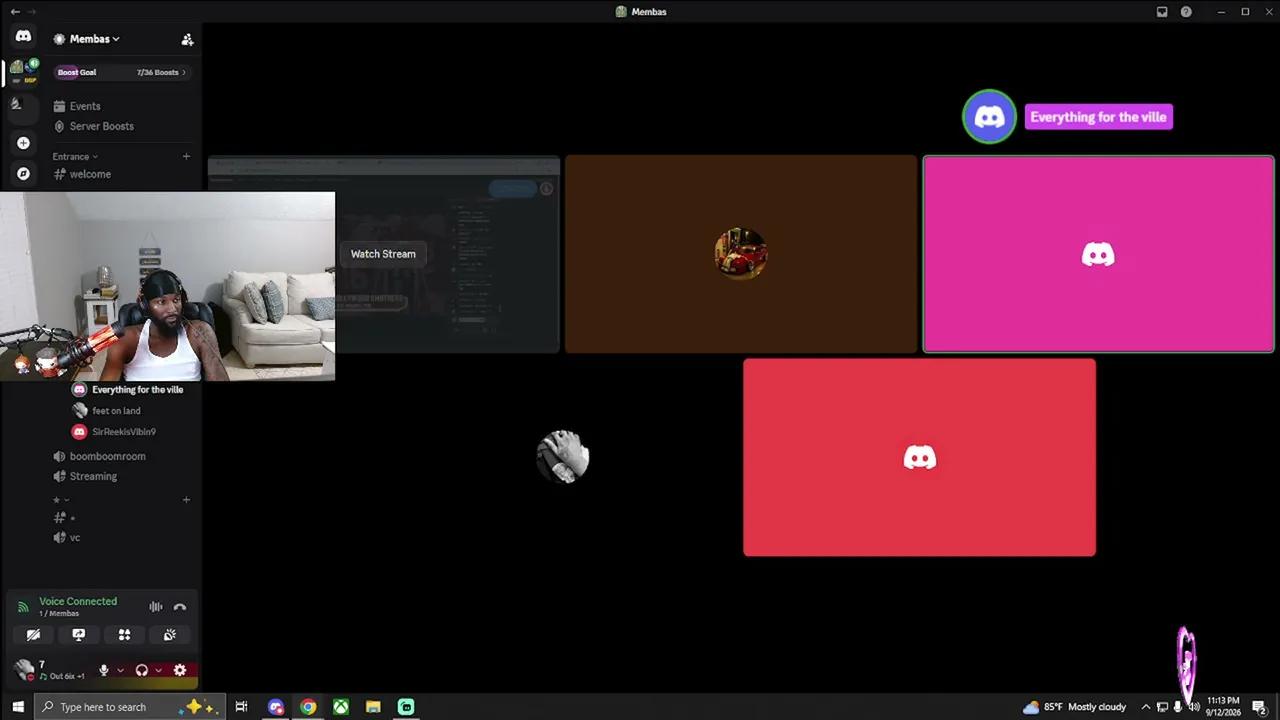Click the Type here to search box

coord(128,707)
